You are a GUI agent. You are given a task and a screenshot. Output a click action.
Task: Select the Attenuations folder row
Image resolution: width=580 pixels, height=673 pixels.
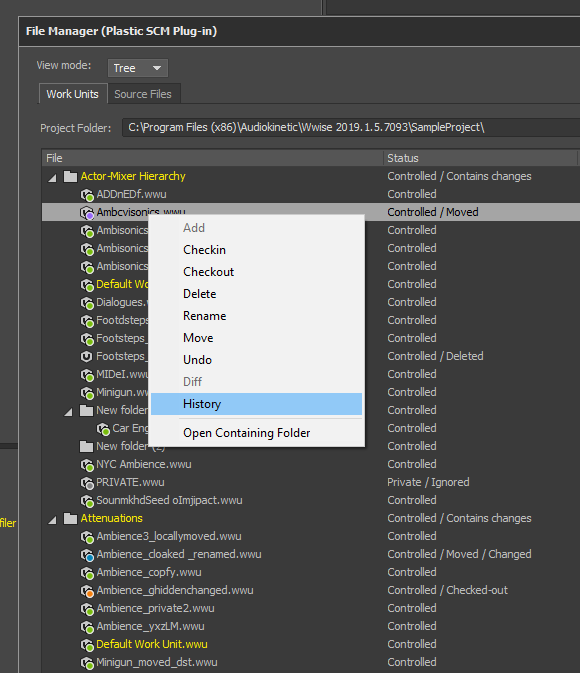point(311,518)
